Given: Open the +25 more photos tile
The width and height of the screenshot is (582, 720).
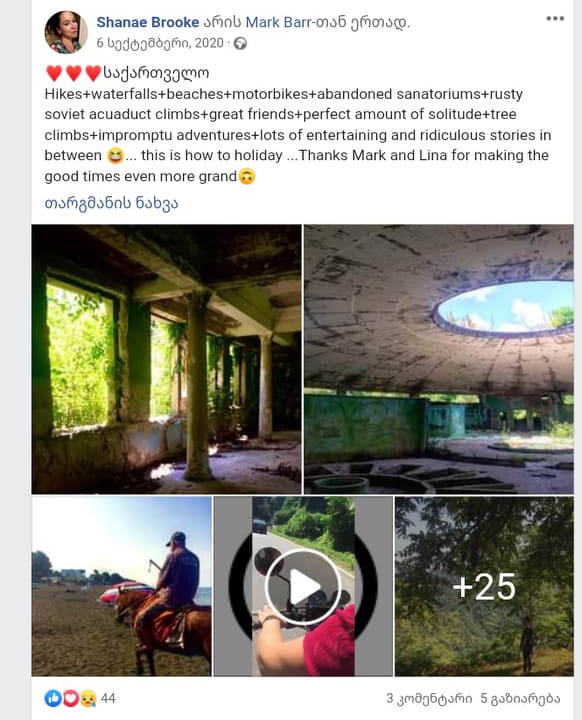Looking at the screenshot, I should tap(484, 586).
